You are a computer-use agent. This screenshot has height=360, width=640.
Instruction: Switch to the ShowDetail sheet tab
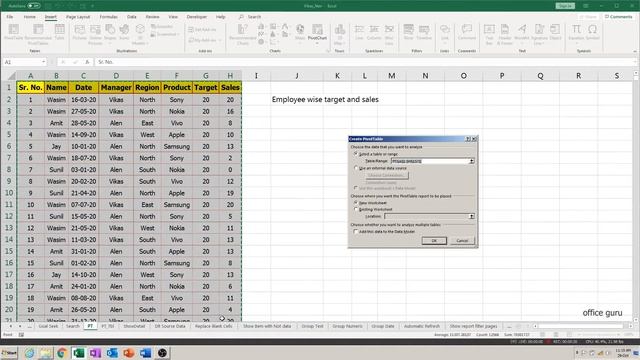[x=134, y=326]
